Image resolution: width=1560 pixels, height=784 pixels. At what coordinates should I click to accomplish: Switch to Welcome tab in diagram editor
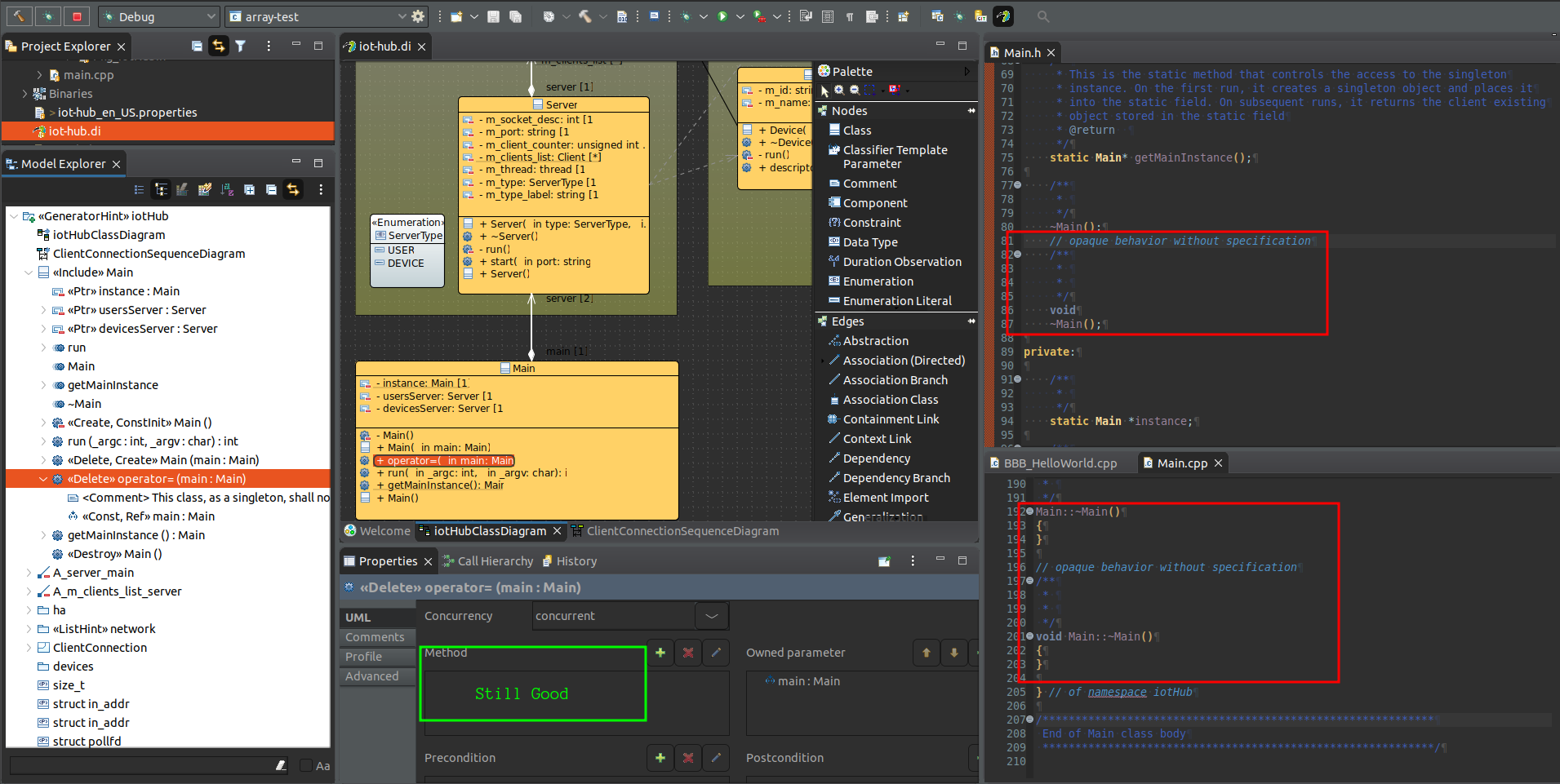pos(377,531)
